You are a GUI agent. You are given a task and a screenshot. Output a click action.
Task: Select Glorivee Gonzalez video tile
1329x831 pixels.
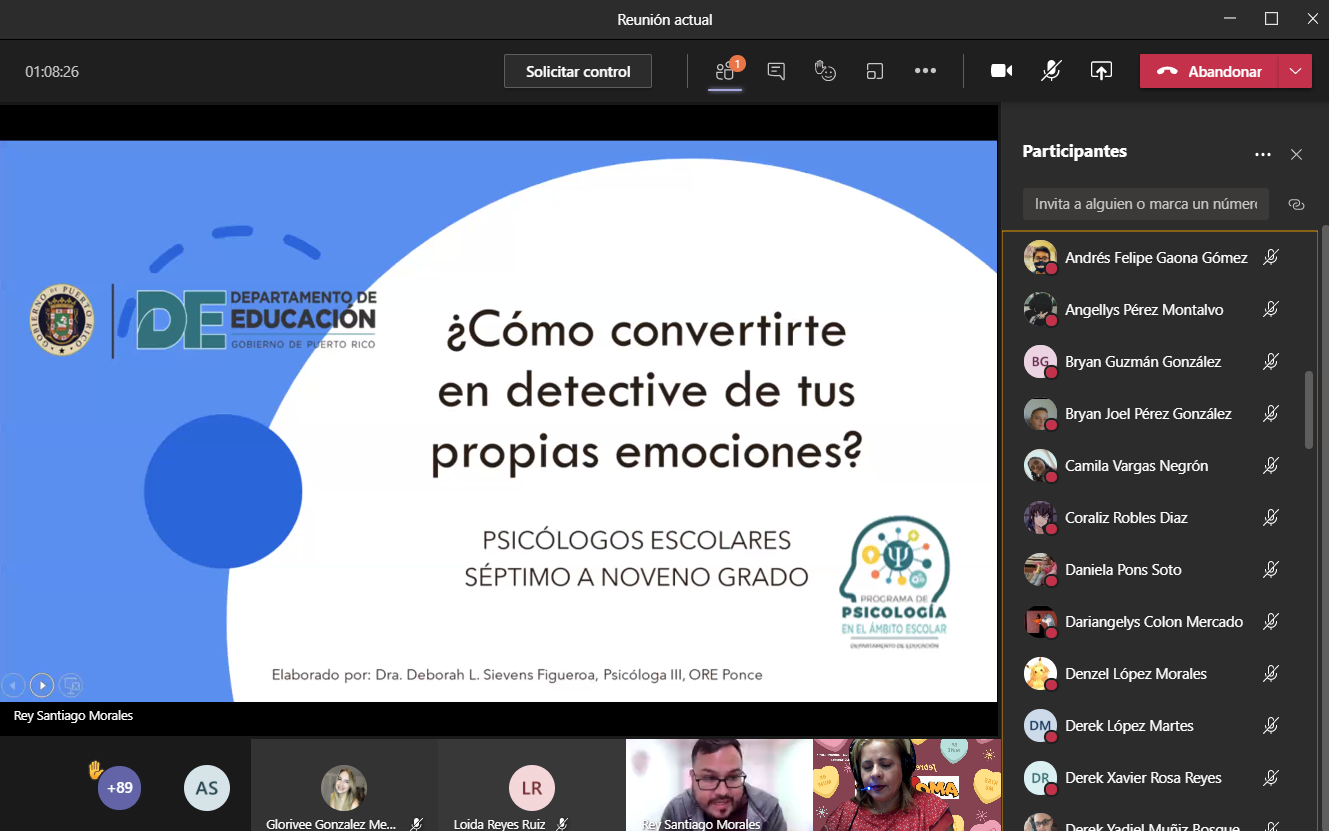point(344,785)
